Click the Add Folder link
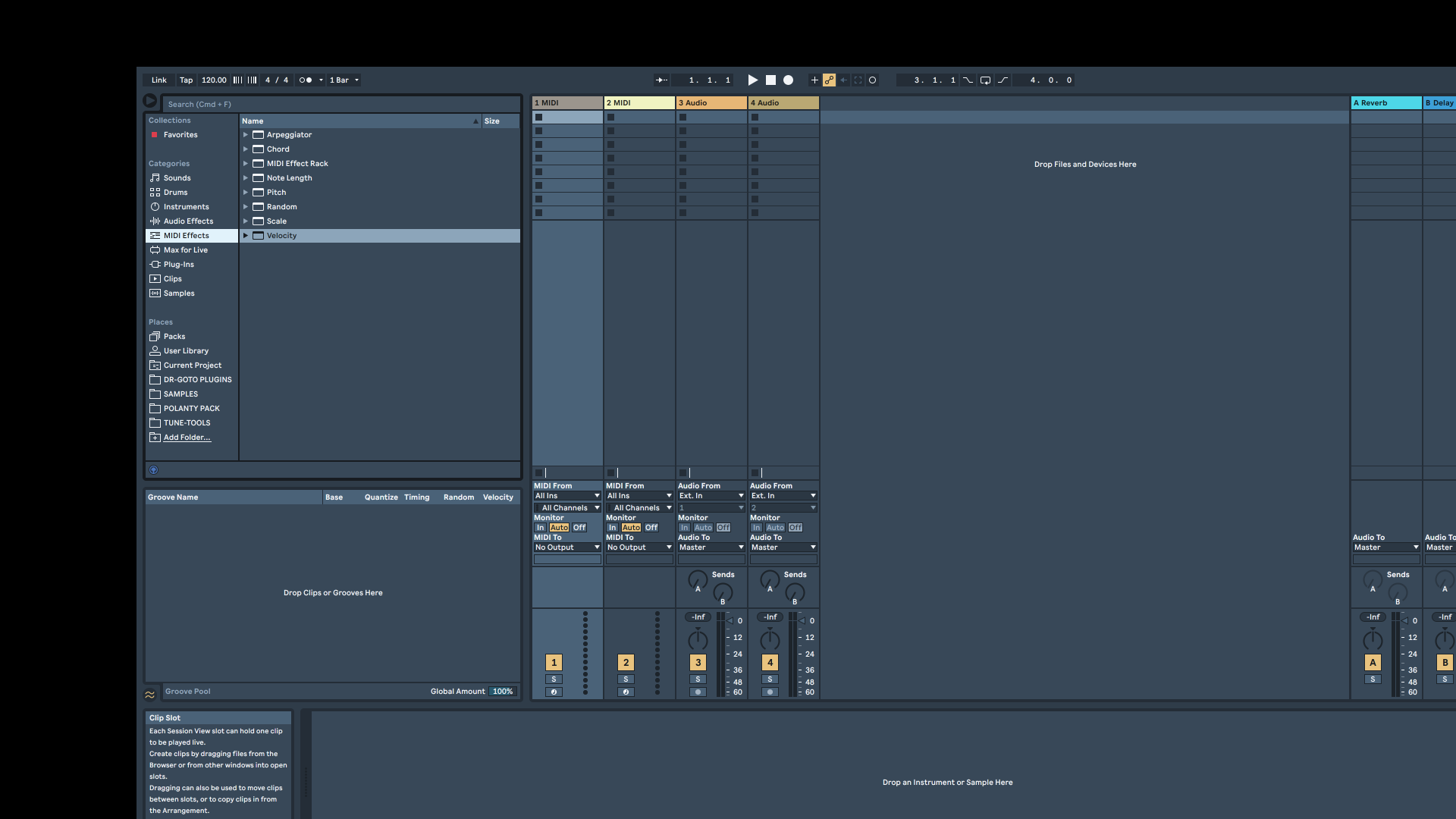The image size is (1456, 819). click(187, 438)
